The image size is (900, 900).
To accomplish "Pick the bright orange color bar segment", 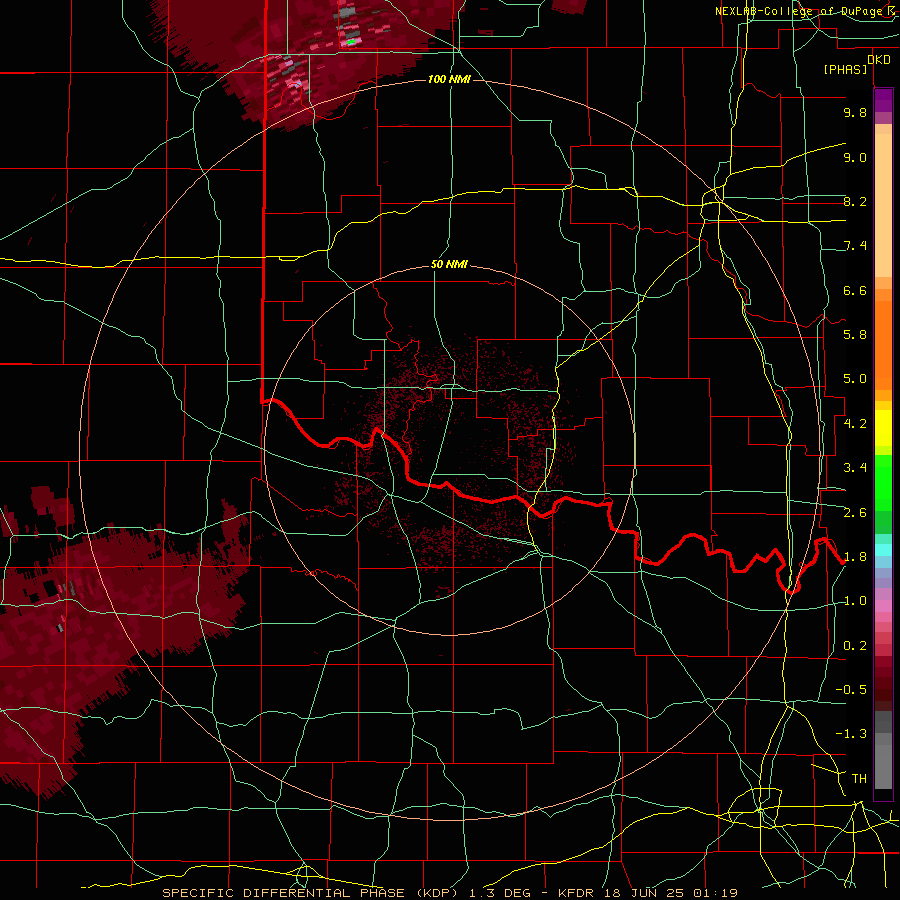I will tap(883, 344).
